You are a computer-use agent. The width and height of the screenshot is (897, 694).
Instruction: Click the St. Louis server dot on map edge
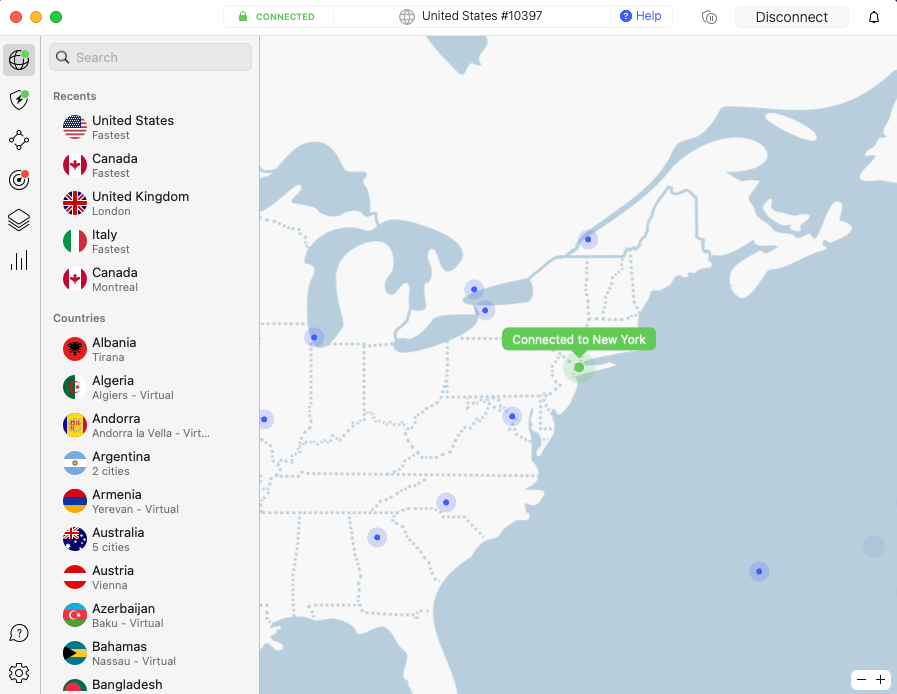pyautogui.click(x=265, y=419)
